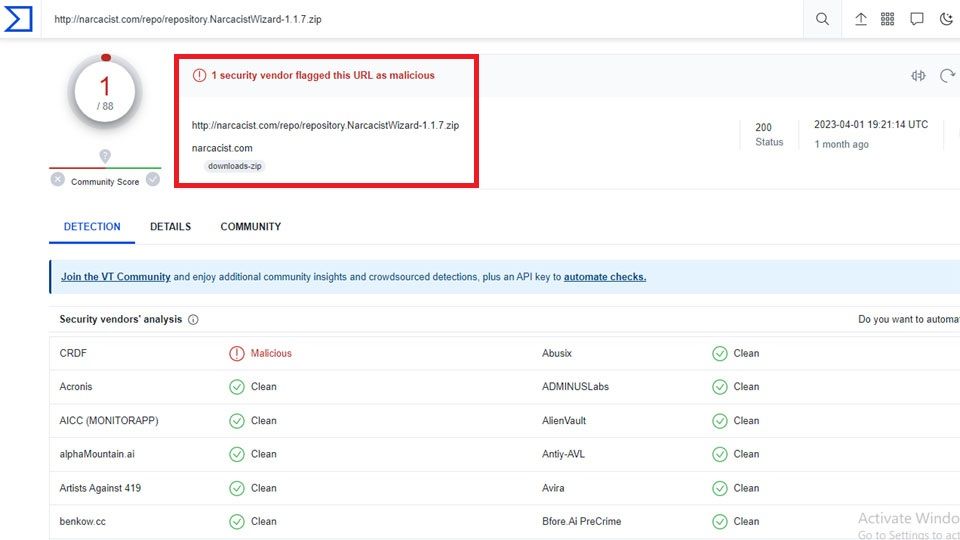Click the search magnifier icon
Viewport: 960px width, 540px height.
(822, 19)
